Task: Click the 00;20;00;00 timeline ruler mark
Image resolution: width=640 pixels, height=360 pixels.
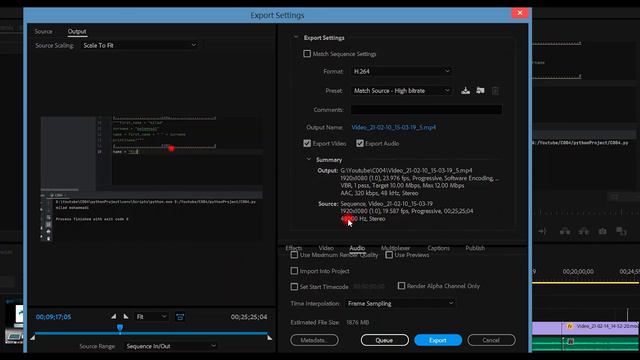Action: point(578,271)
